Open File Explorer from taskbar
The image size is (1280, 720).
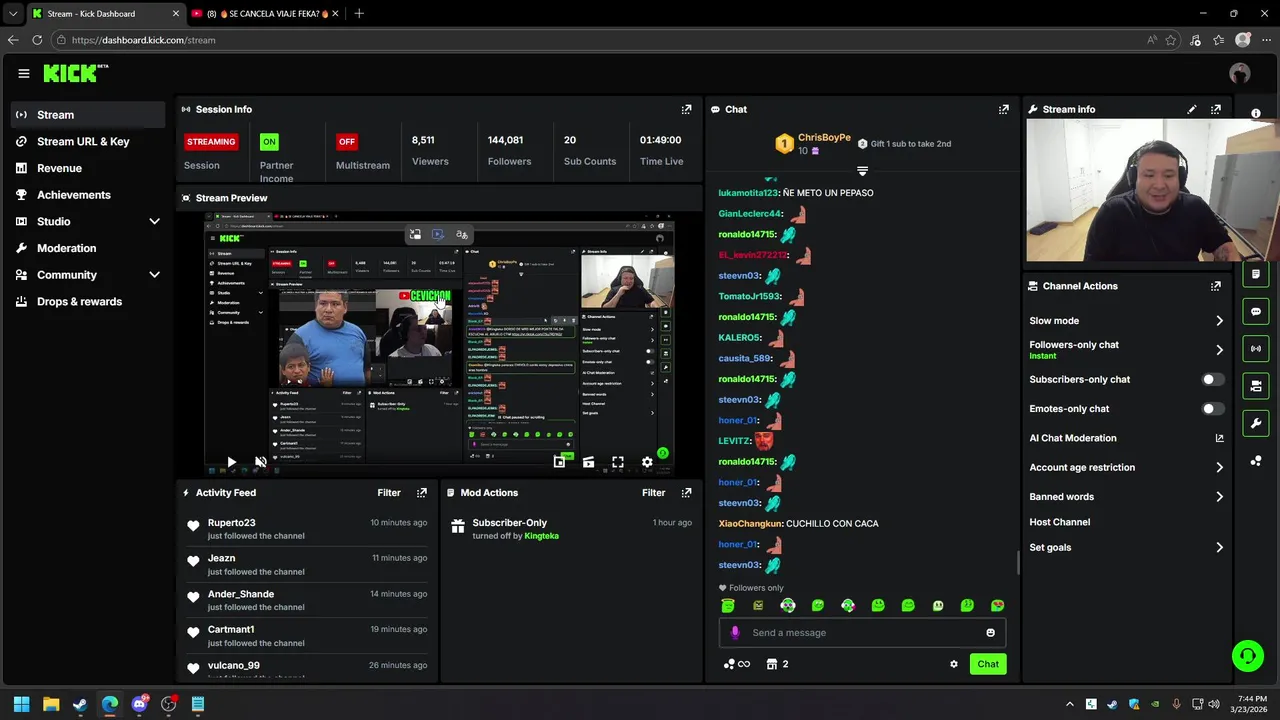tap(51, 704)
